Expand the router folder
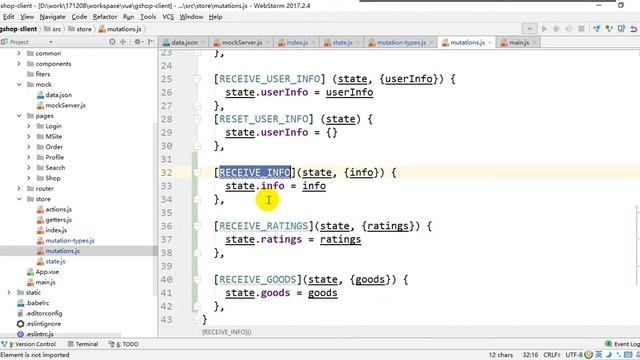Screen dimensions: 640x360 (x=19, y=189)
